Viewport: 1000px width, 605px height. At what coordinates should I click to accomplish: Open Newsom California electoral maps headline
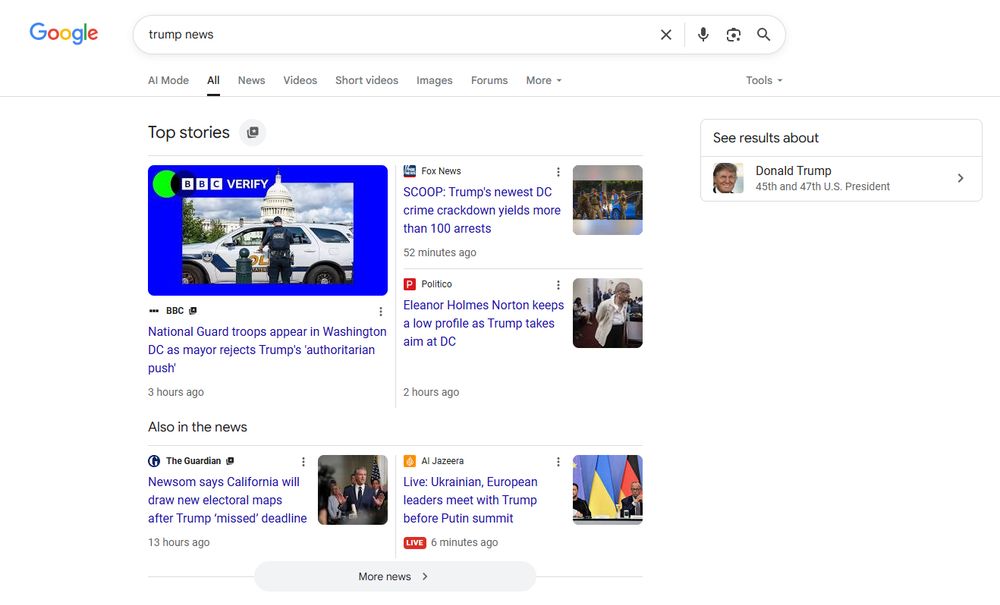pyautogui.click(x=227, y=500)
